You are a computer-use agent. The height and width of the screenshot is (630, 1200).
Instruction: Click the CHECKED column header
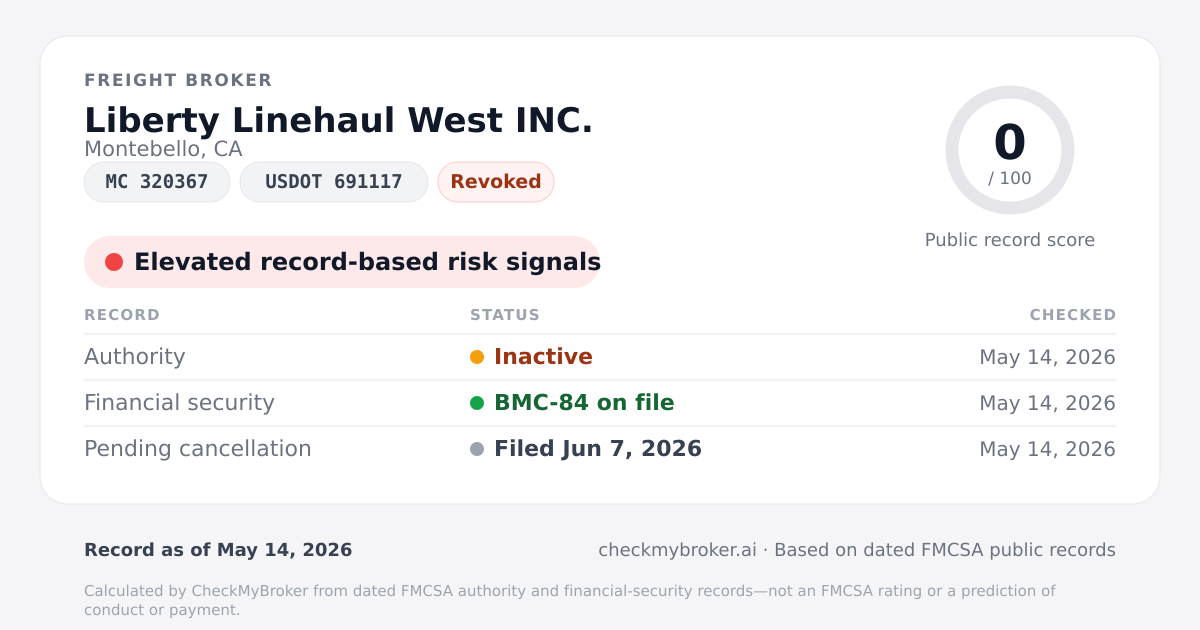click(x=1073, y=315)
